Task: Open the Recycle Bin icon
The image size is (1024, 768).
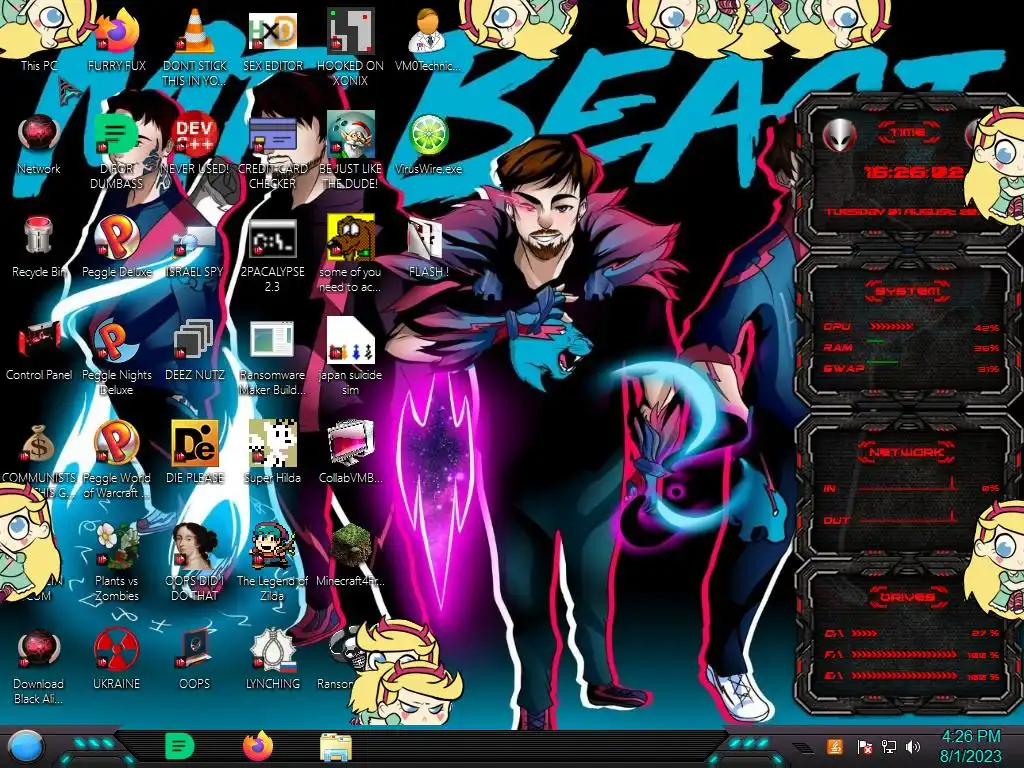Action: 39,247
